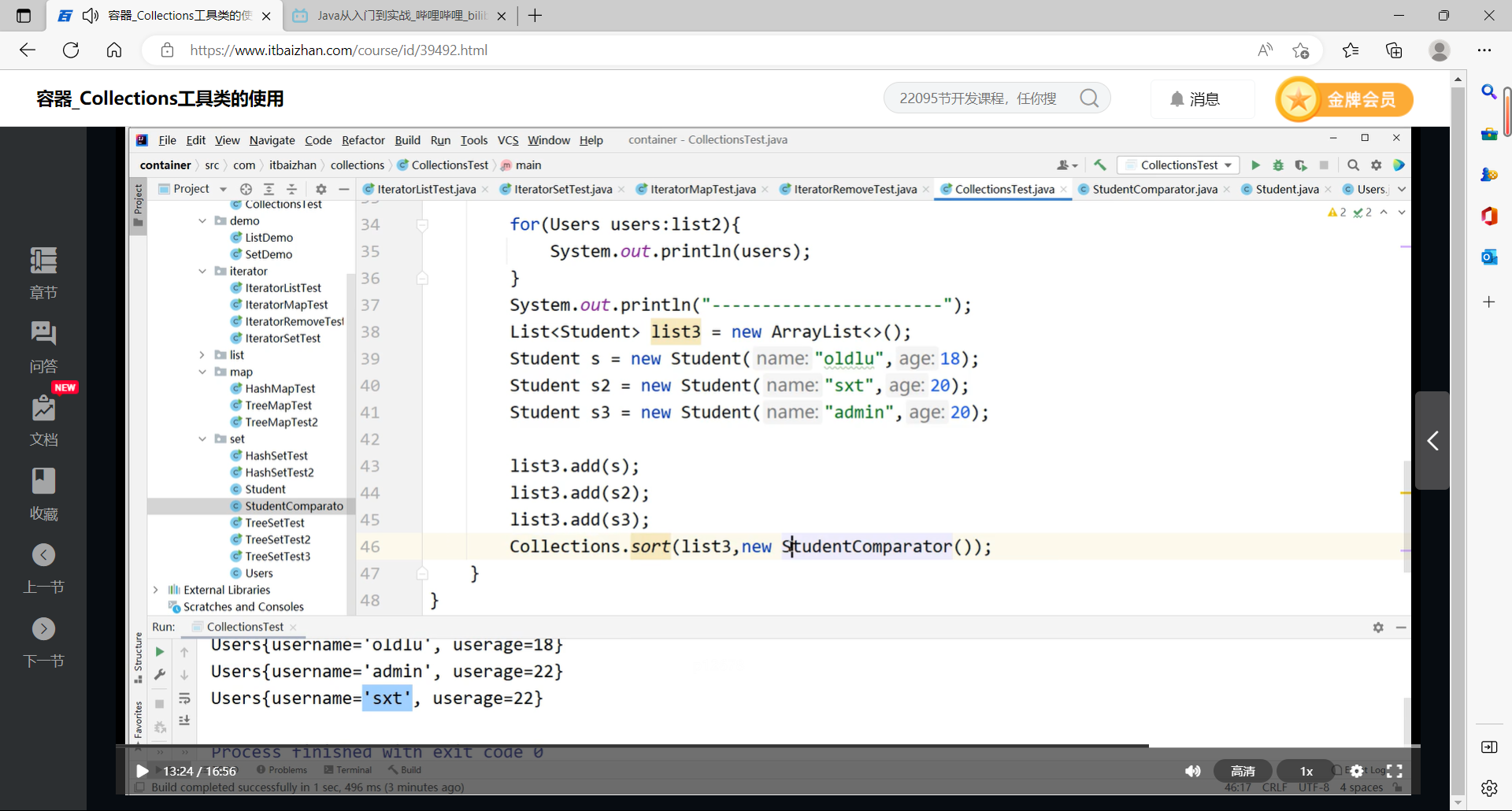Screen dimensions: 1512x811
Task: Click the page vertical scrollbar
Action: point(1458,441)
